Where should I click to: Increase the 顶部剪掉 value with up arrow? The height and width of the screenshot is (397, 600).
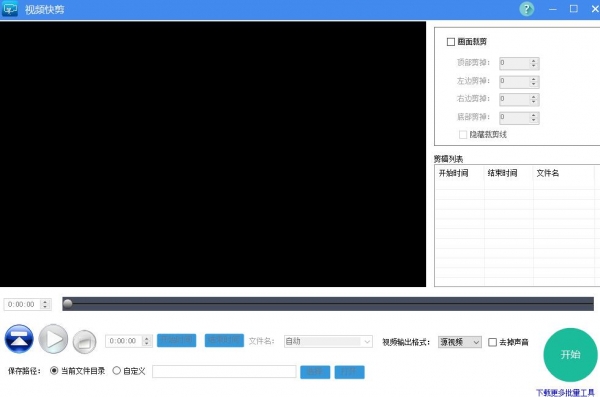(534, 60)
